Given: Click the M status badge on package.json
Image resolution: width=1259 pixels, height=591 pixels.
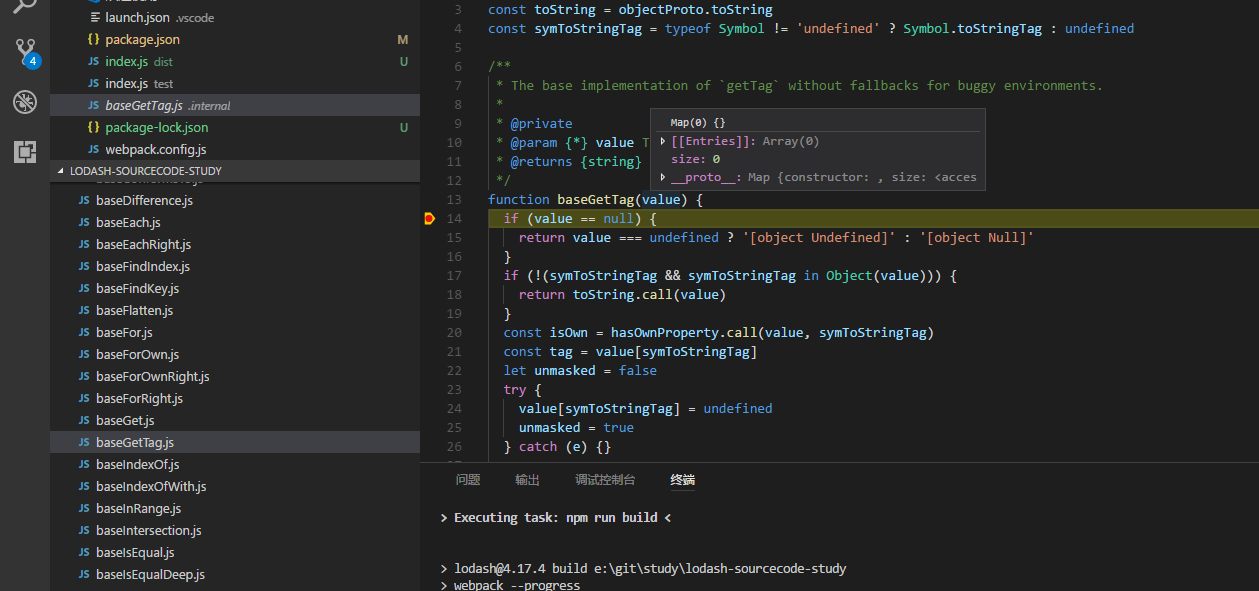Looking at the screenshot, I should tap(403, 39).
